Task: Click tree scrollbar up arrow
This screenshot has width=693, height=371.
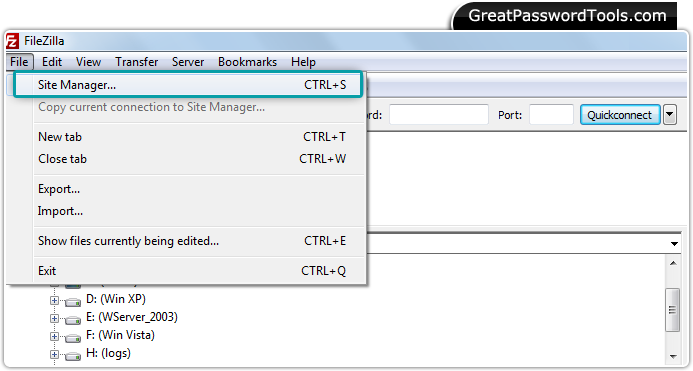Action: click(673, 264)
